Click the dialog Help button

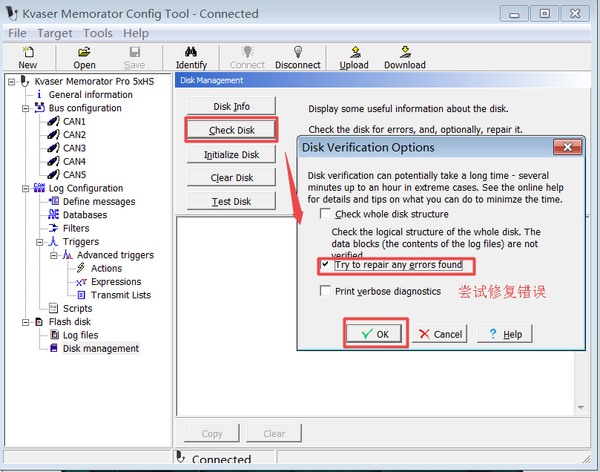click(505, 334)
